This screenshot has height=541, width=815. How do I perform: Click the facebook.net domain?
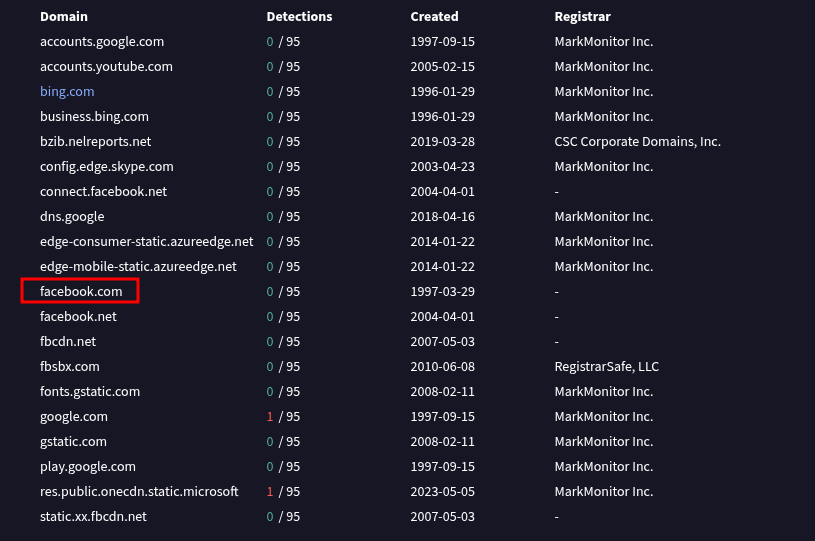pos(78,316)
